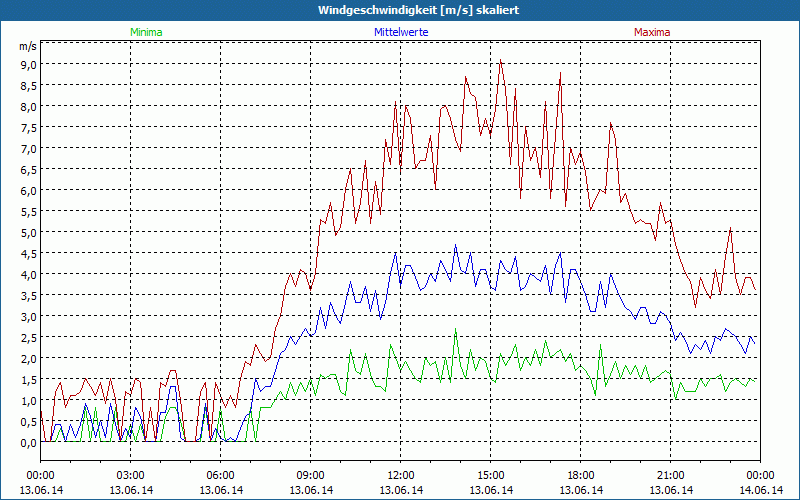
Task: Click the '3,0' y-axis value
Action: [29, 317]
